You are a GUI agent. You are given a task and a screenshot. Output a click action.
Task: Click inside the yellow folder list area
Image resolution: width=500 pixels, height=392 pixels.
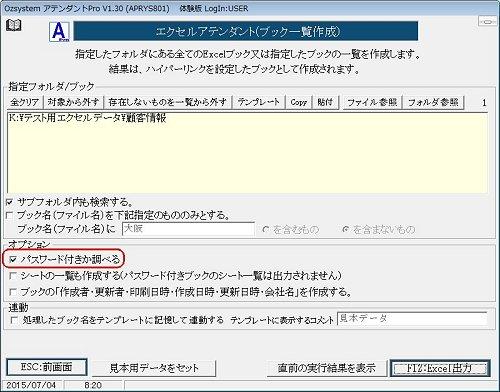(247, 153)
